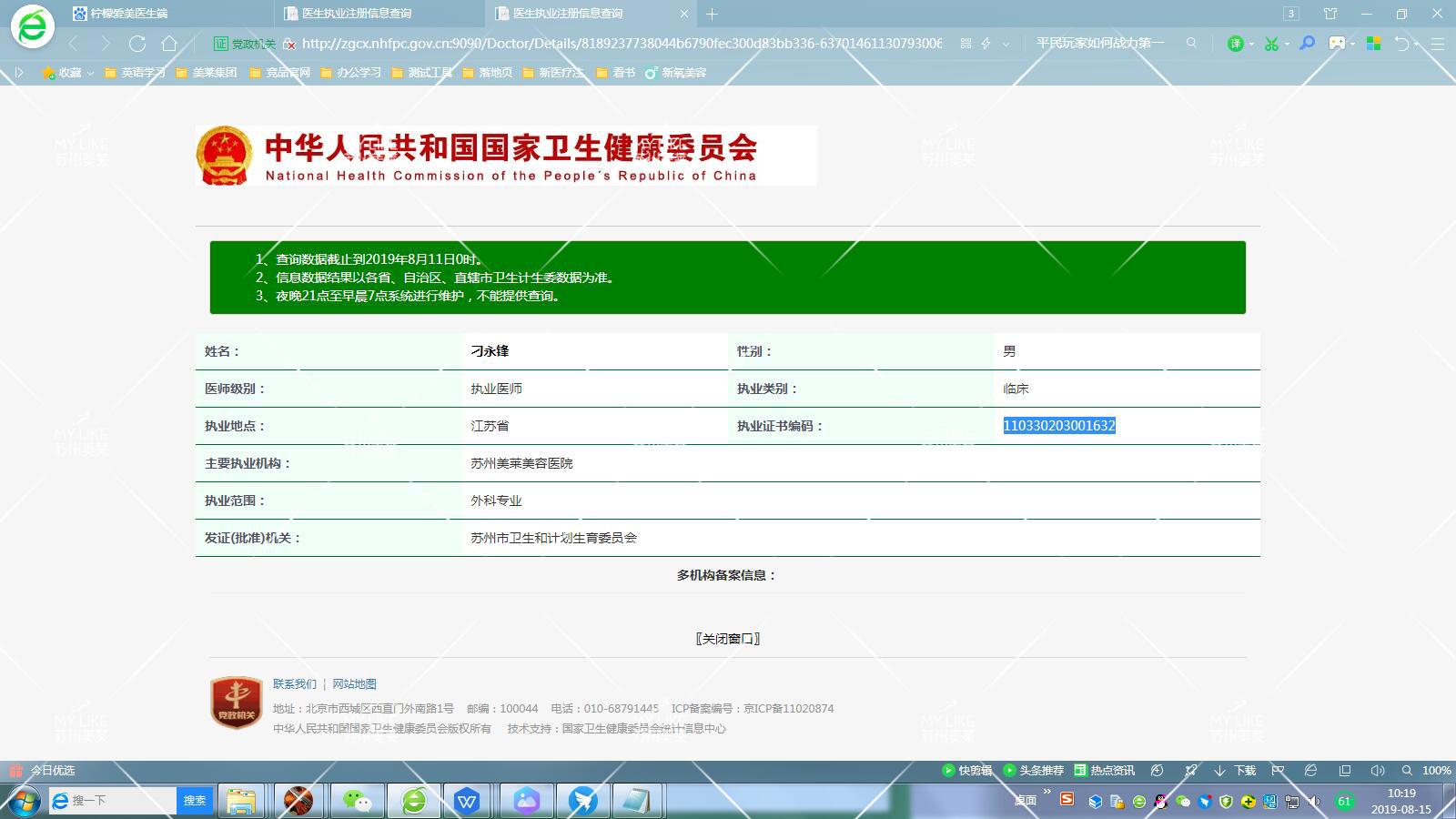Go to the browser home page icon
This screenshot has height=819, width=1456.
click(169, 44)
